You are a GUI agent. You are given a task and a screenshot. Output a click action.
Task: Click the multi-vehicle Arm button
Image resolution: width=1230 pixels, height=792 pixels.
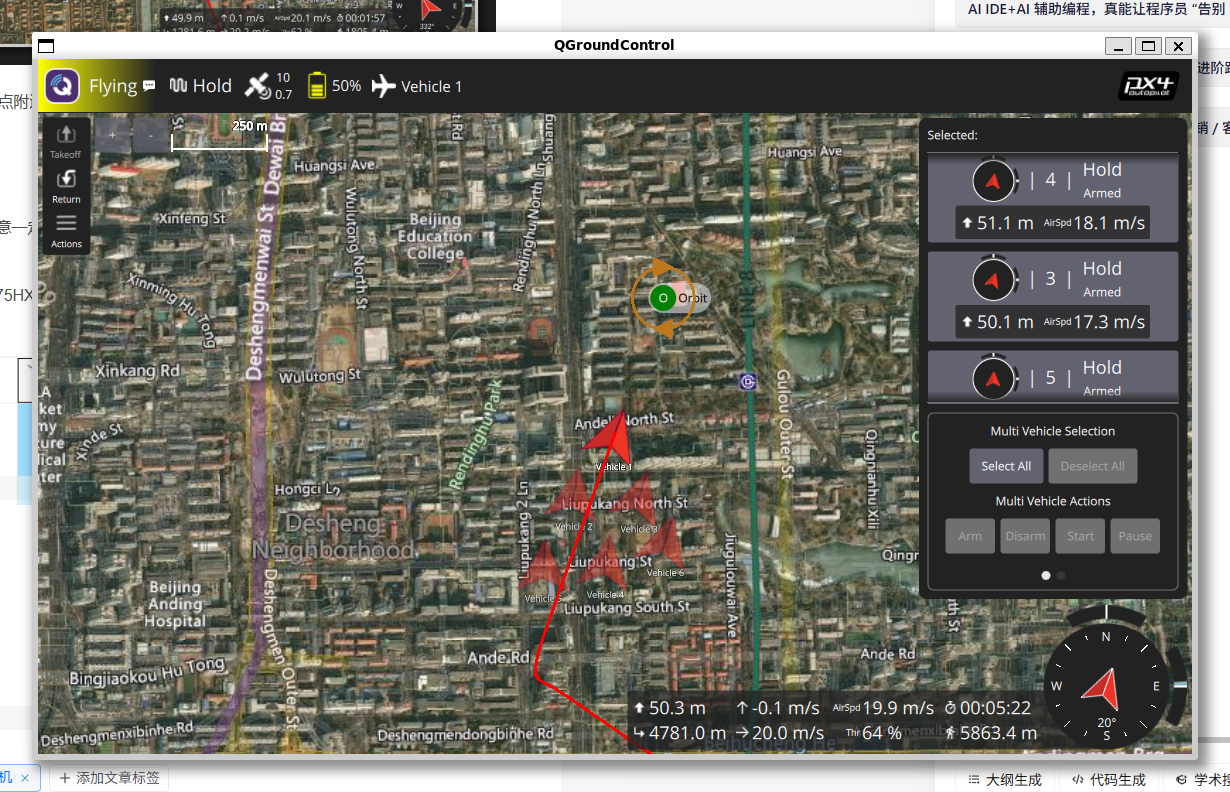970,536
